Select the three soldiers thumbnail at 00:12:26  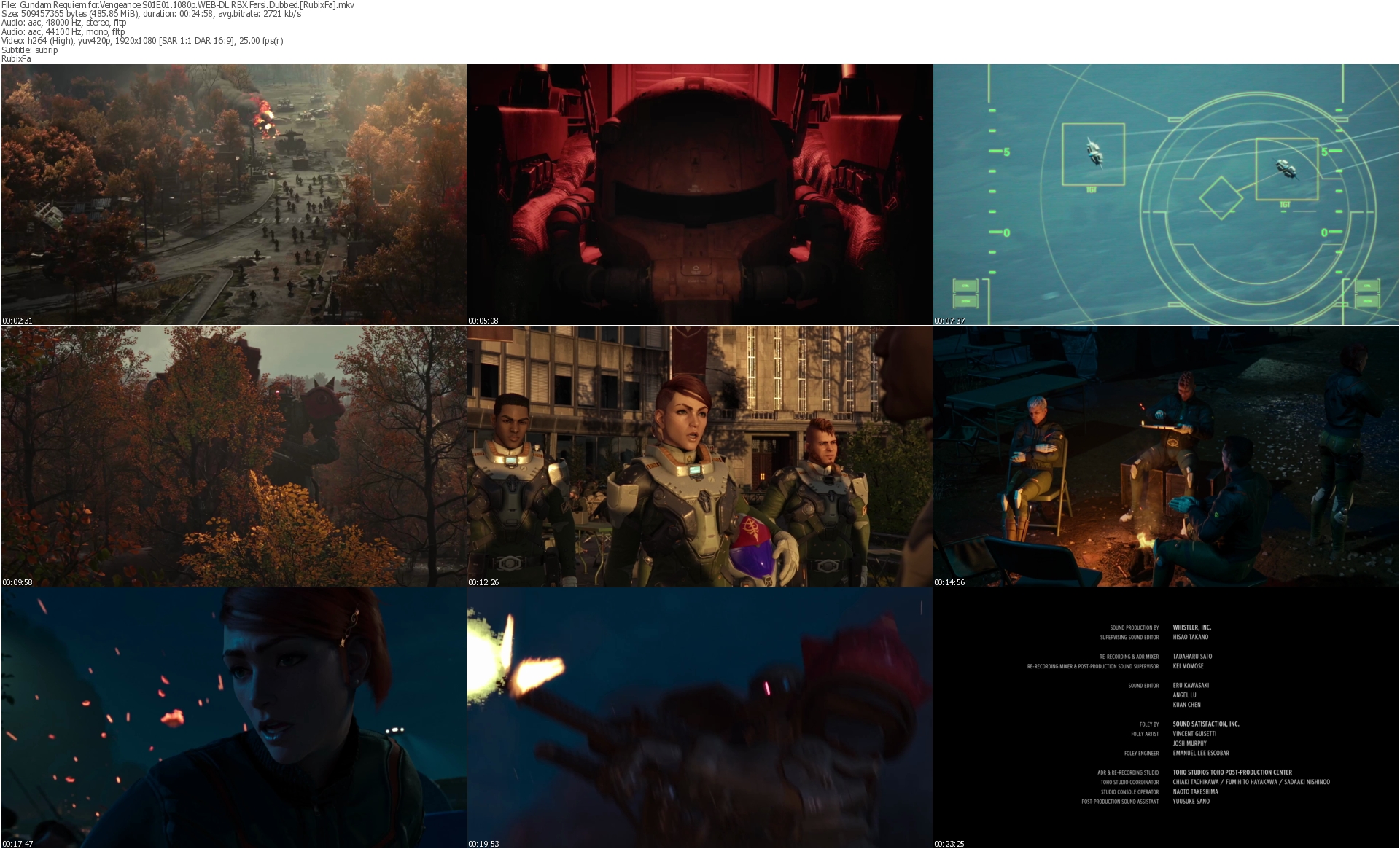coord(699,455)
